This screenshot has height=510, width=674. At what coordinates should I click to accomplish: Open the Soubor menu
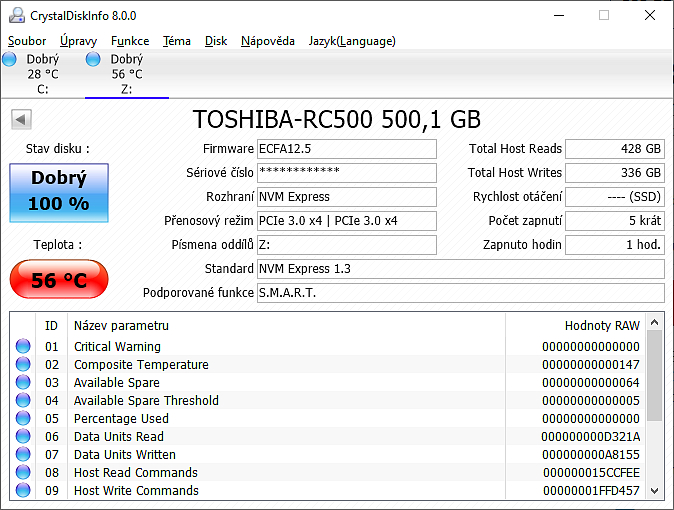tap(27, 41)
